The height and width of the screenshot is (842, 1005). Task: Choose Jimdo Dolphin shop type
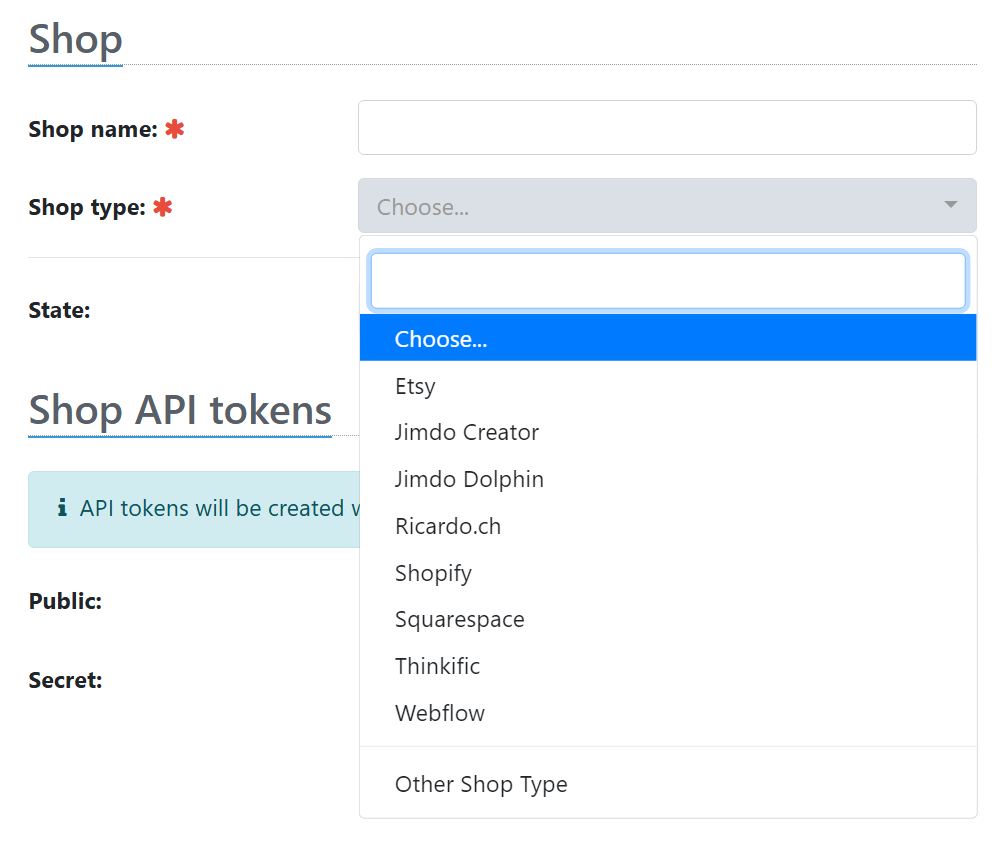(x=668, y=479)
